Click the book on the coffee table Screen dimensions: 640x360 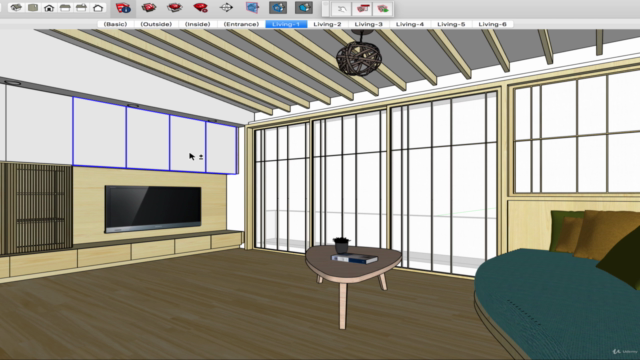(354, 258)
